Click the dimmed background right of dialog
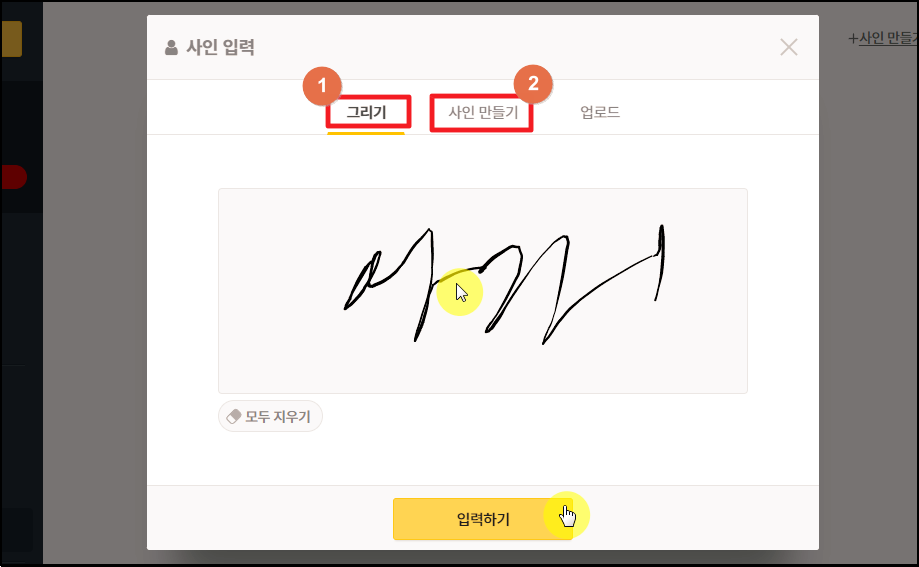This screenshot has width=919, height=567. (867, 293)
